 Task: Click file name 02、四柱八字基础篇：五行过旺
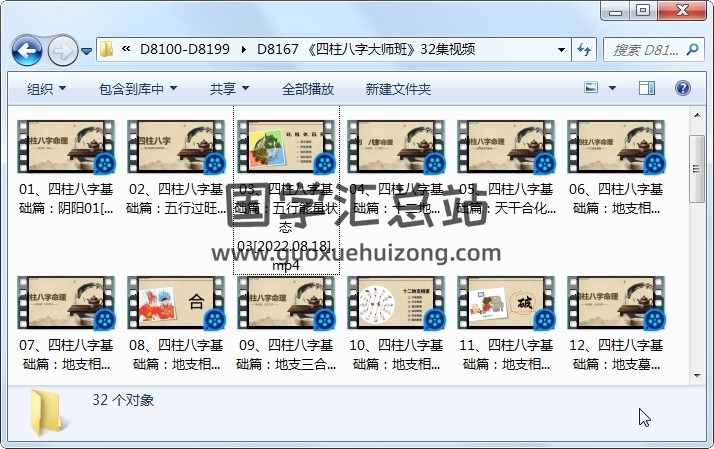[176, 199]
